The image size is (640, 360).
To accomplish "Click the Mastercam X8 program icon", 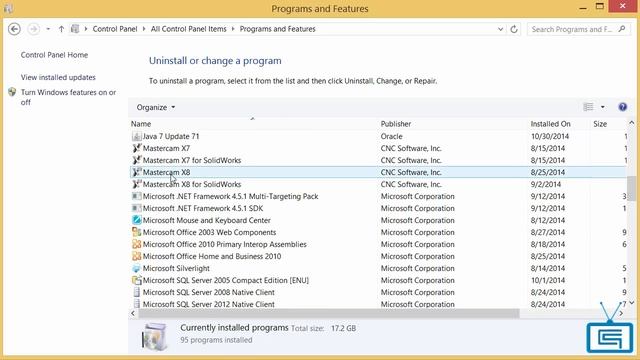I will tap(137, 172).
